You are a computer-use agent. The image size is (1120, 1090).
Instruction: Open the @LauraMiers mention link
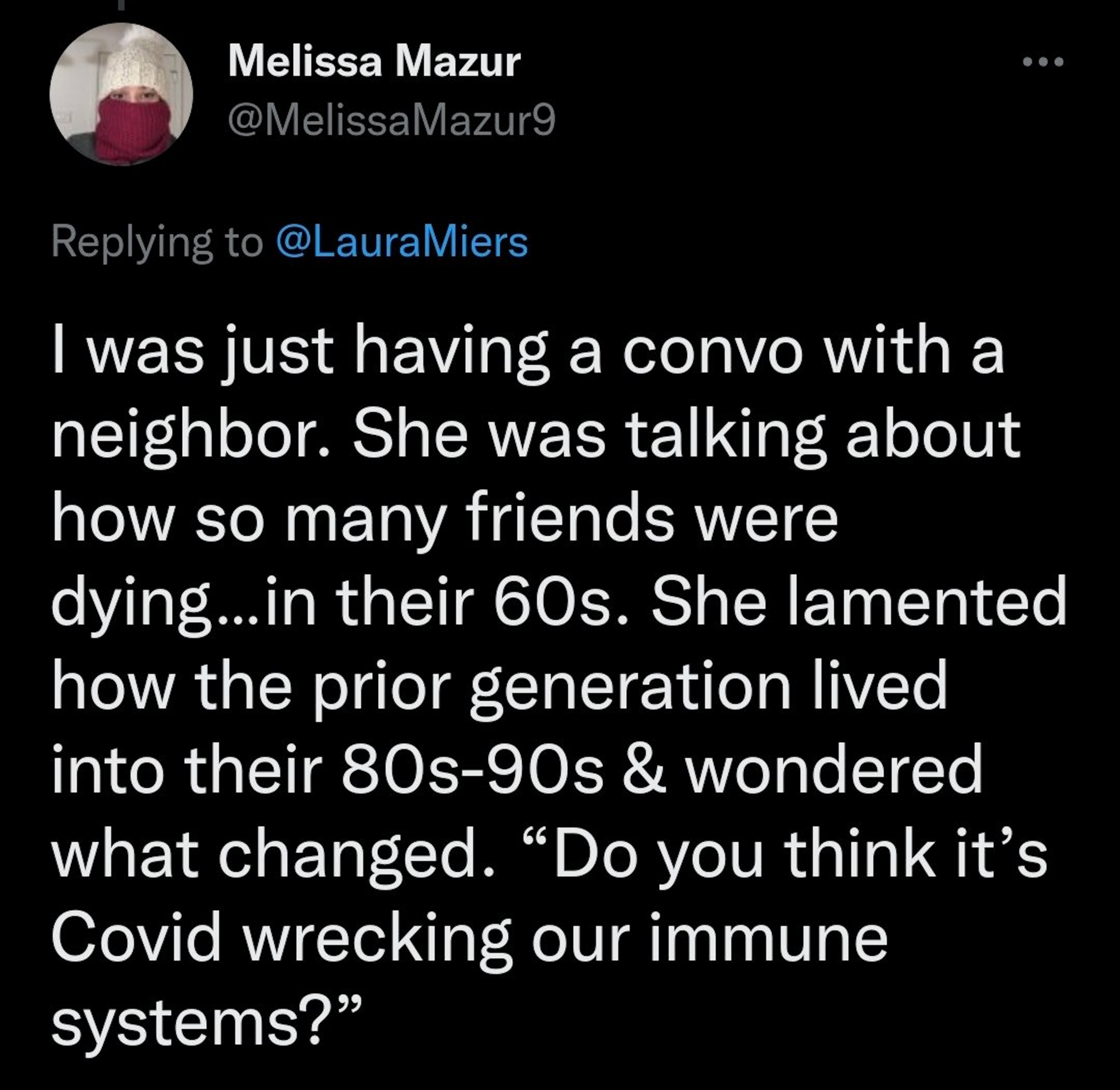pos(402,242)
